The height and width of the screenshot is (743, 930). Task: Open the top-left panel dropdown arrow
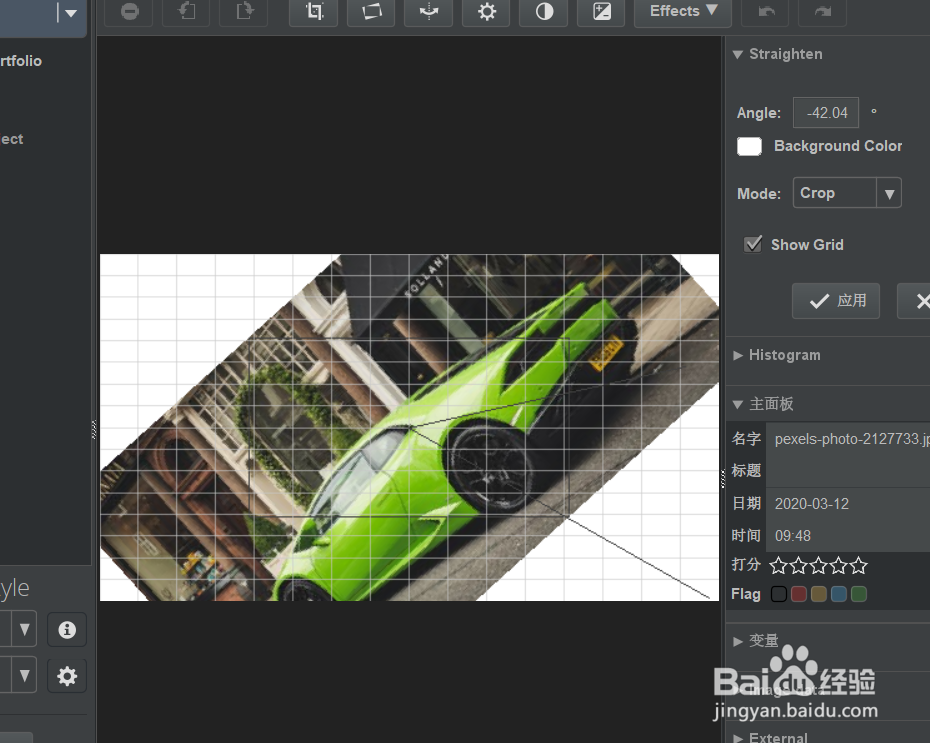[x=71, y=13]
